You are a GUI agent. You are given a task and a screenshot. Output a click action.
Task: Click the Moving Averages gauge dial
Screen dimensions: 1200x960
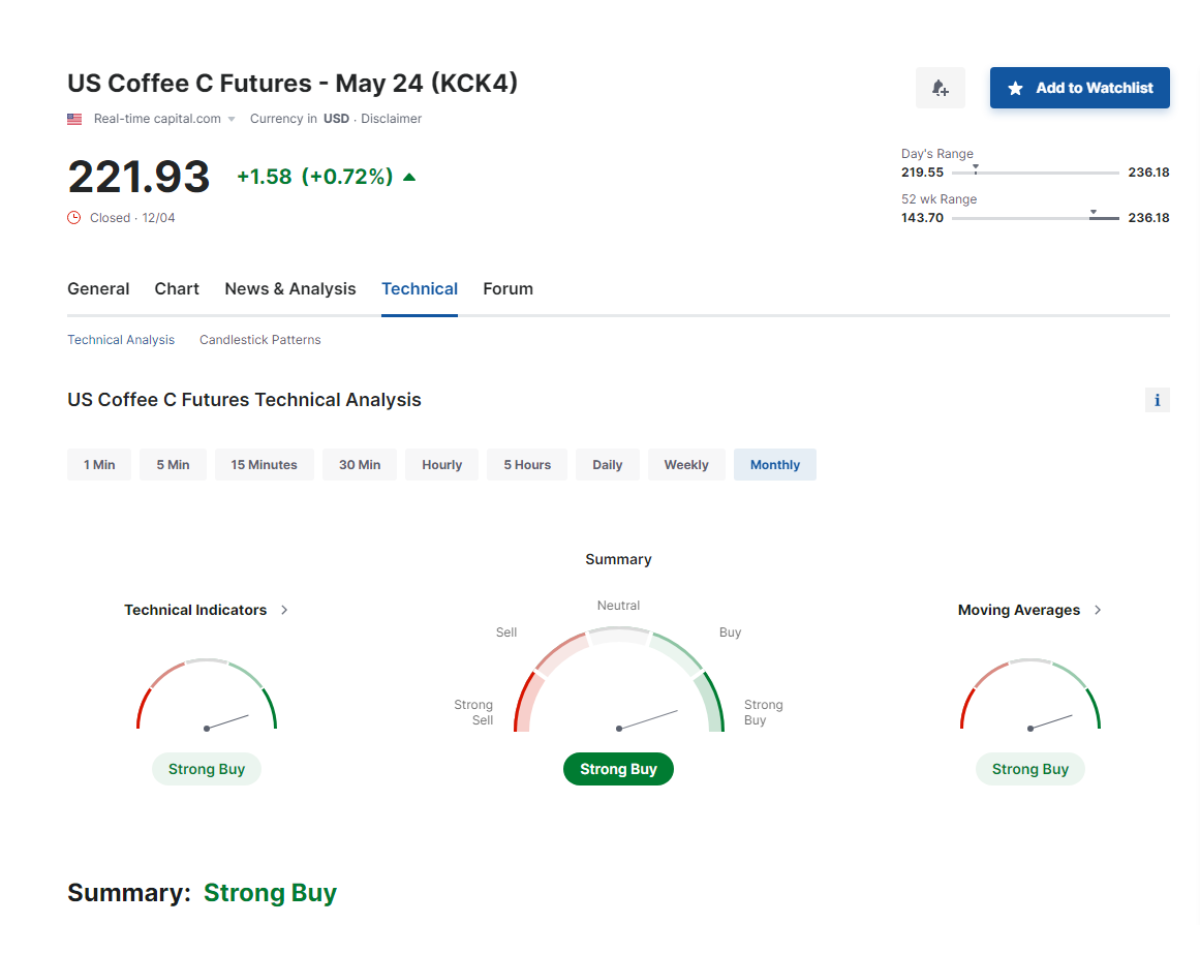pos(1030,694)
